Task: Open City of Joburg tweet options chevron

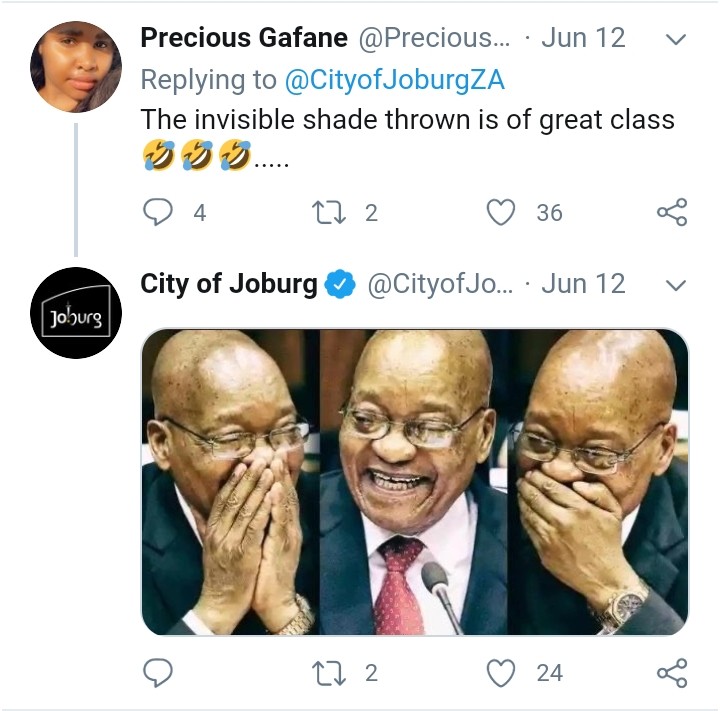Action: [x=676, y=285]
